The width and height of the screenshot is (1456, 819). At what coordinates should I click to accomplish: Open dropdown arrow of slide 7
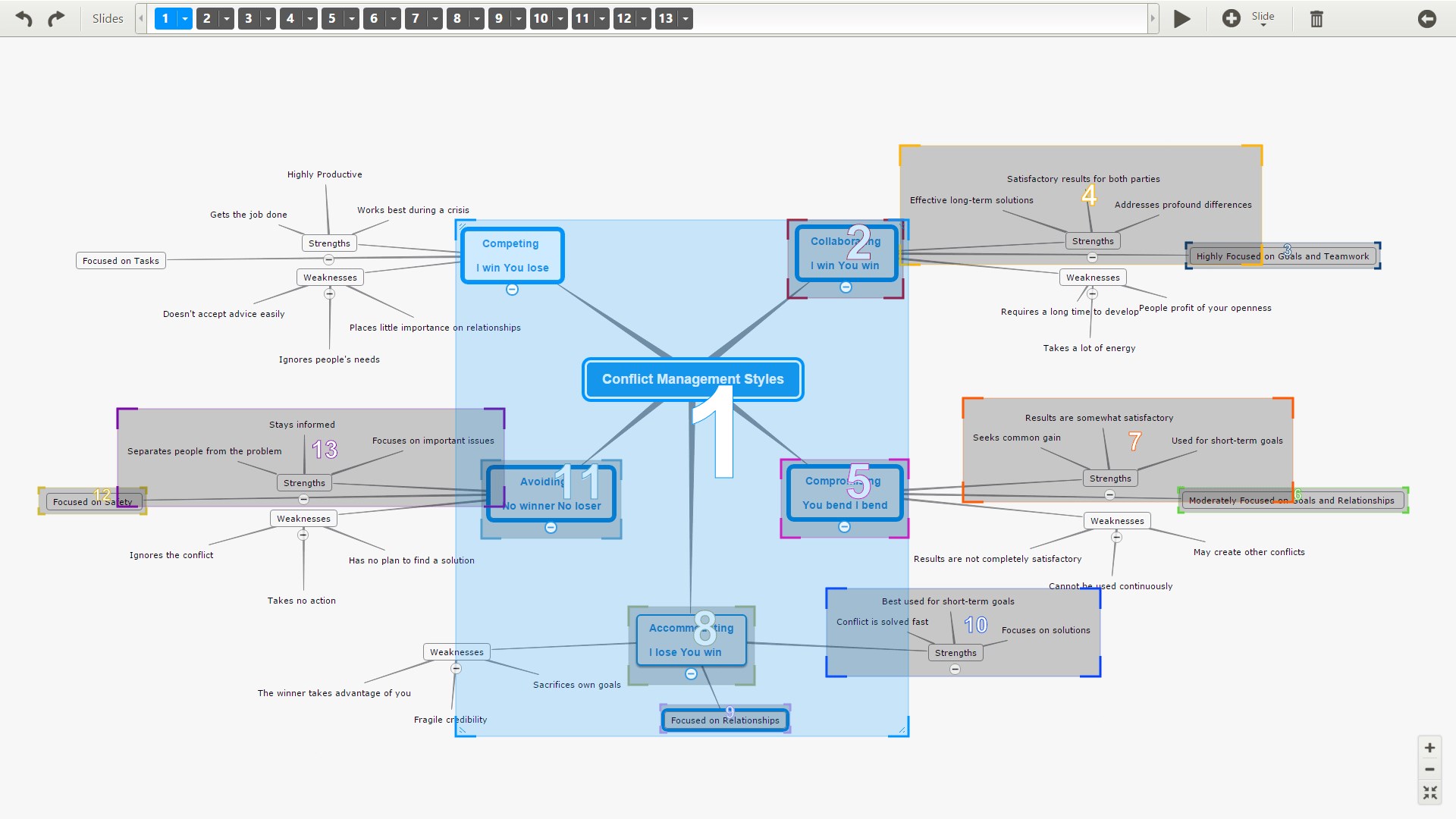pos(435,18)
